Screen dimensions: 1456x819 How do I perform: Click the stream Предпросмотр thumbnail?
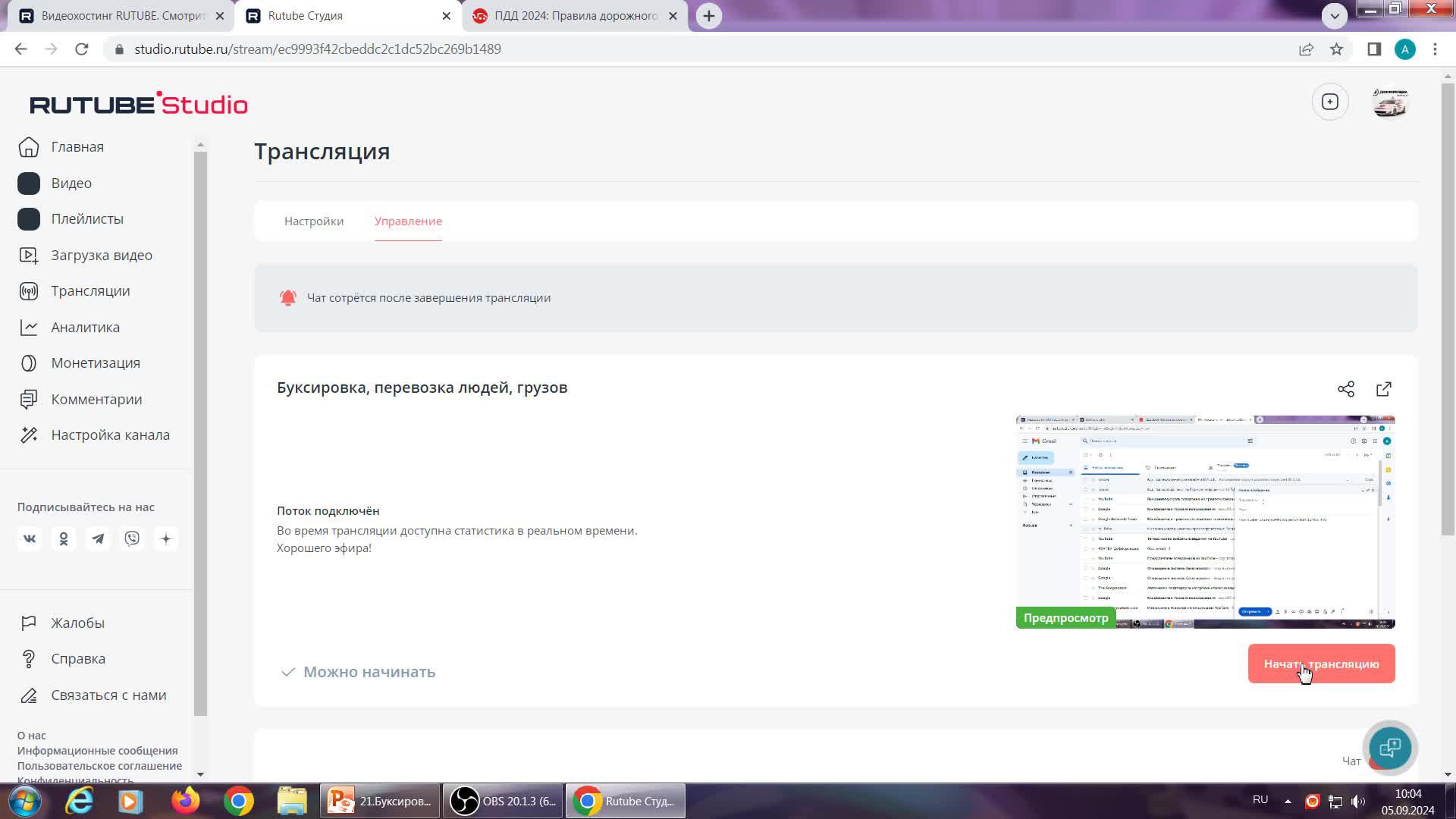pyautogui.click(x=1205, y=522)
